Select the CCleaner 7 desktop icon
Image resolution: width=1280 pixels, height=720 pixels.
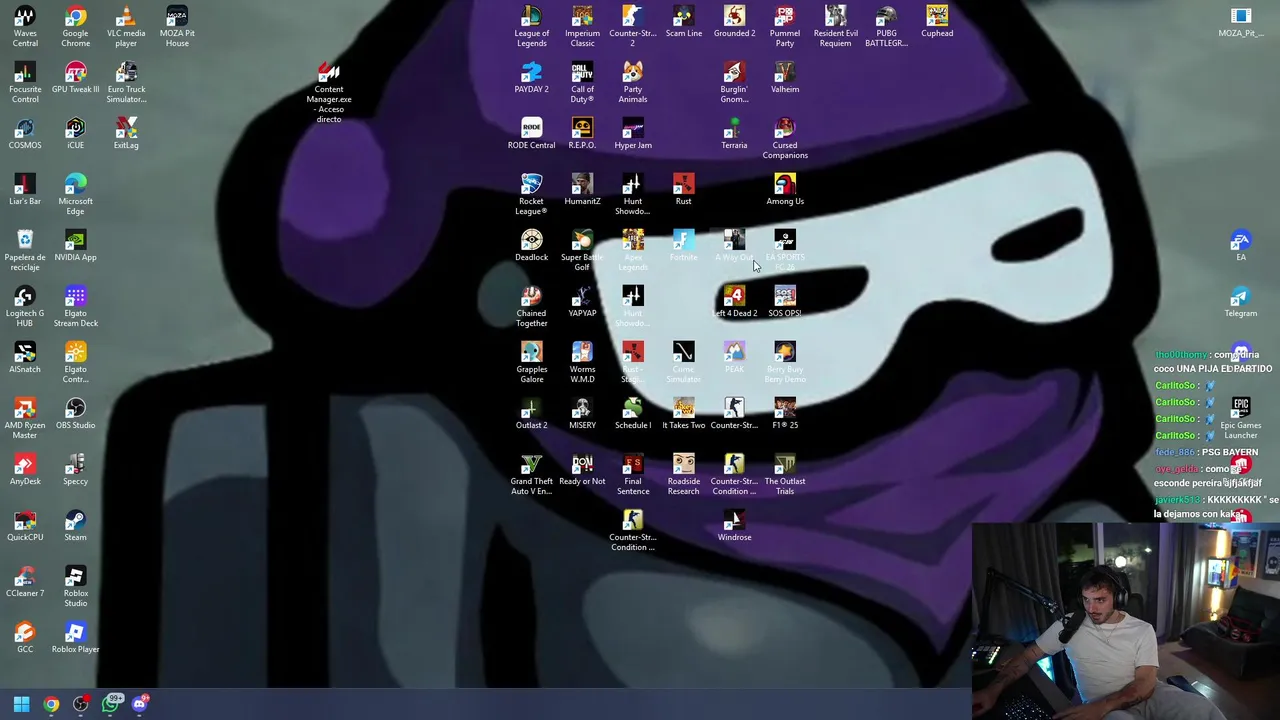25,582
